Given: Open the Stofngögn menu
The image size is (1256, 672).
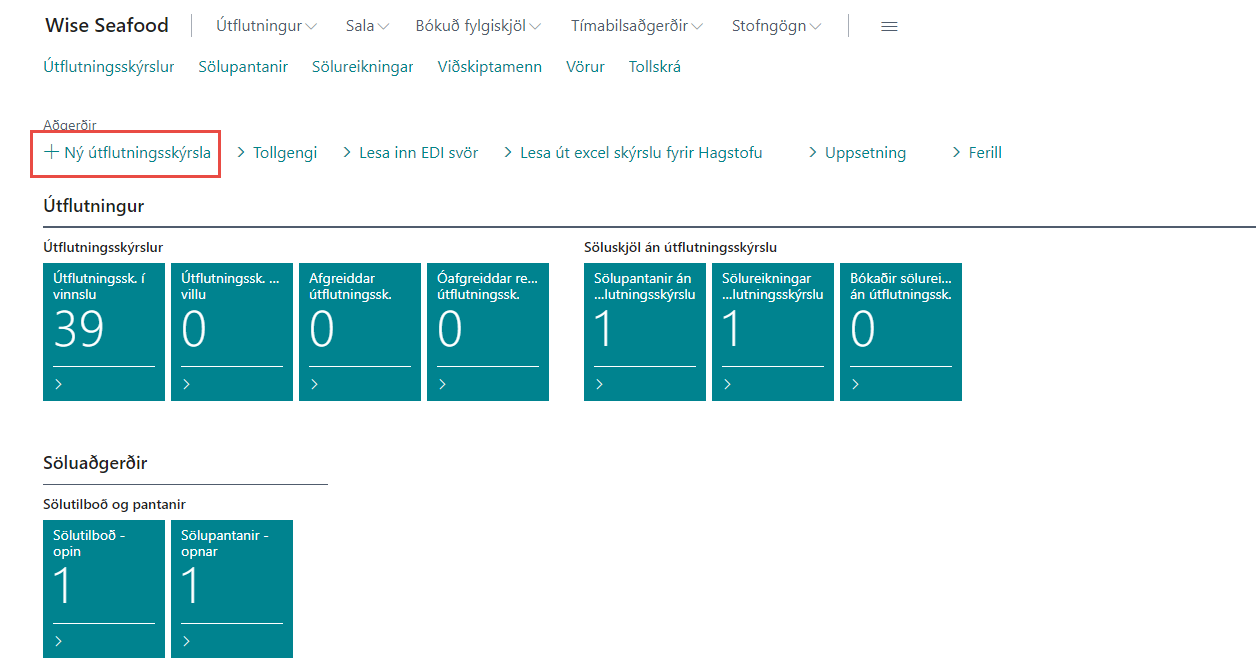Looking at the screenshot, I should tap(777, 26).
